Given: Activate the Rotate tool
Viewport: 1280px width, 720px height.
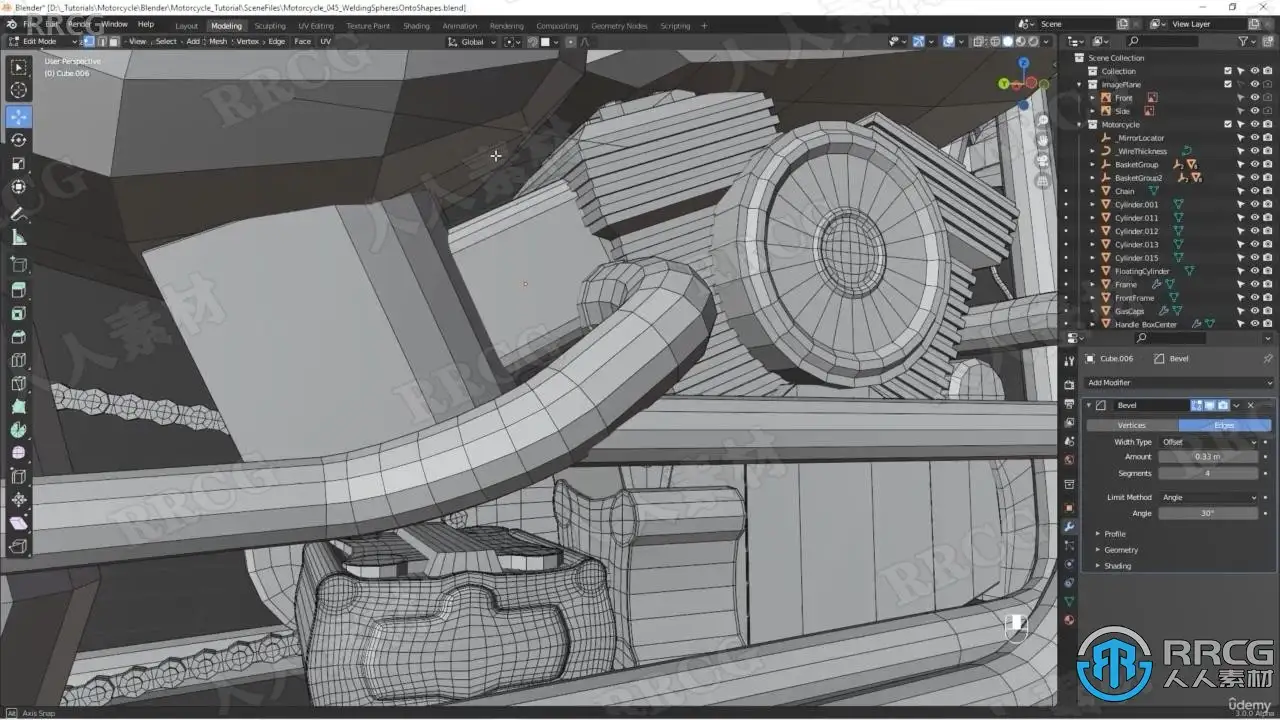Looking at the screenshot, I should (x=18, y=140).
